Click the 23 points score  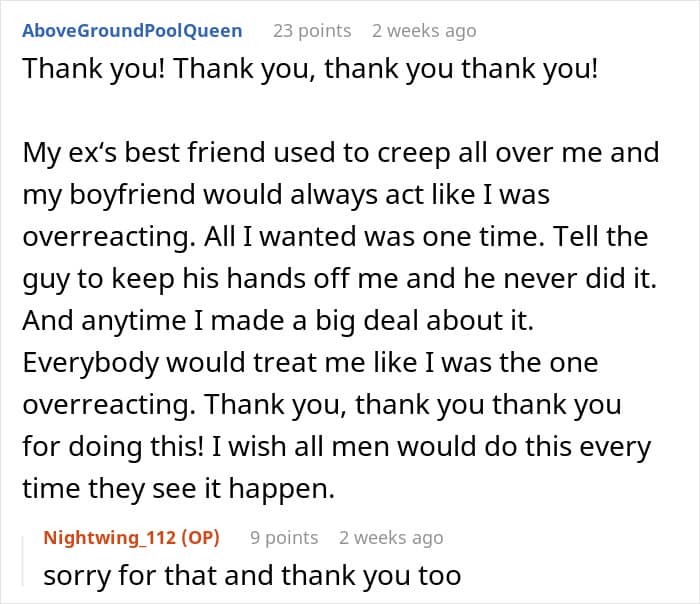(x=312, y=30)
